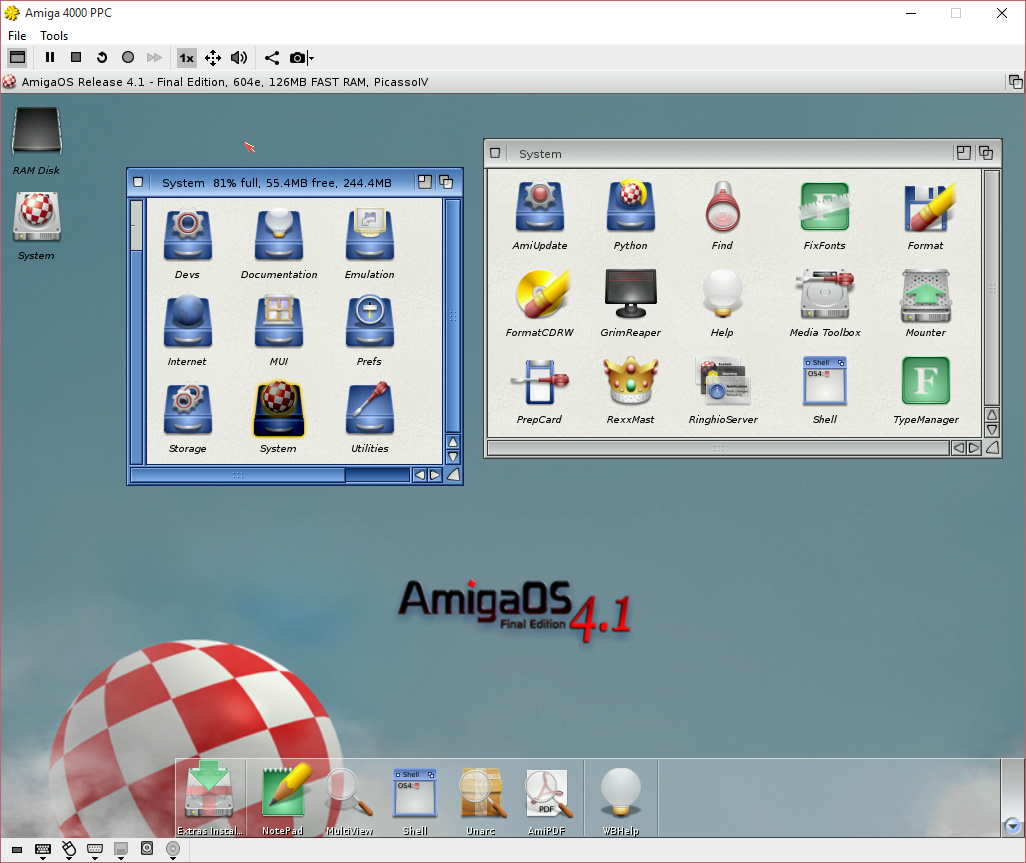Launch NotePad from the dock
Image resolution: width=1026 pixels, height=863 pixels.
(x=285, y=791)
